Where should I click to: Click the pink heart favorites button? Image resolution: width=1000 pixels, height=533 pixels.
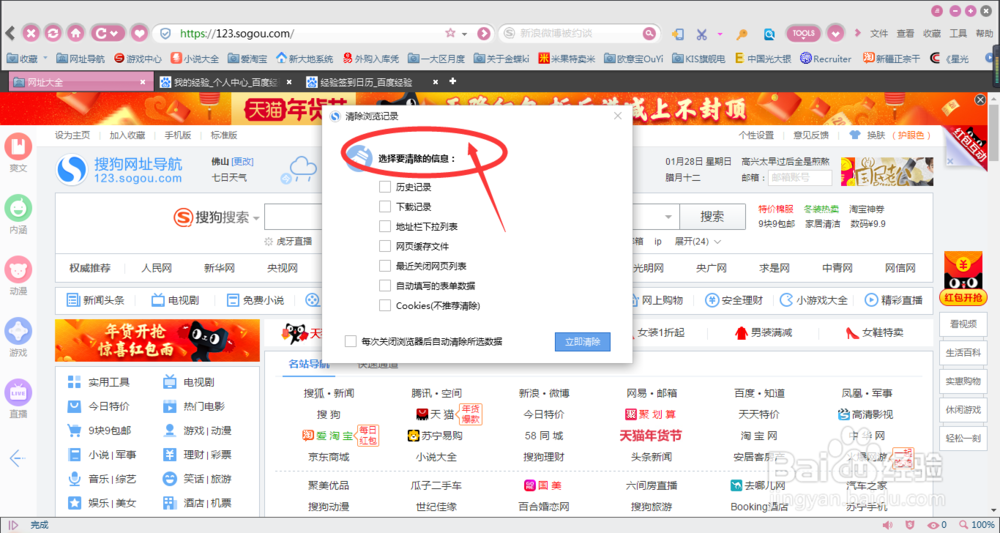(139, 33)
